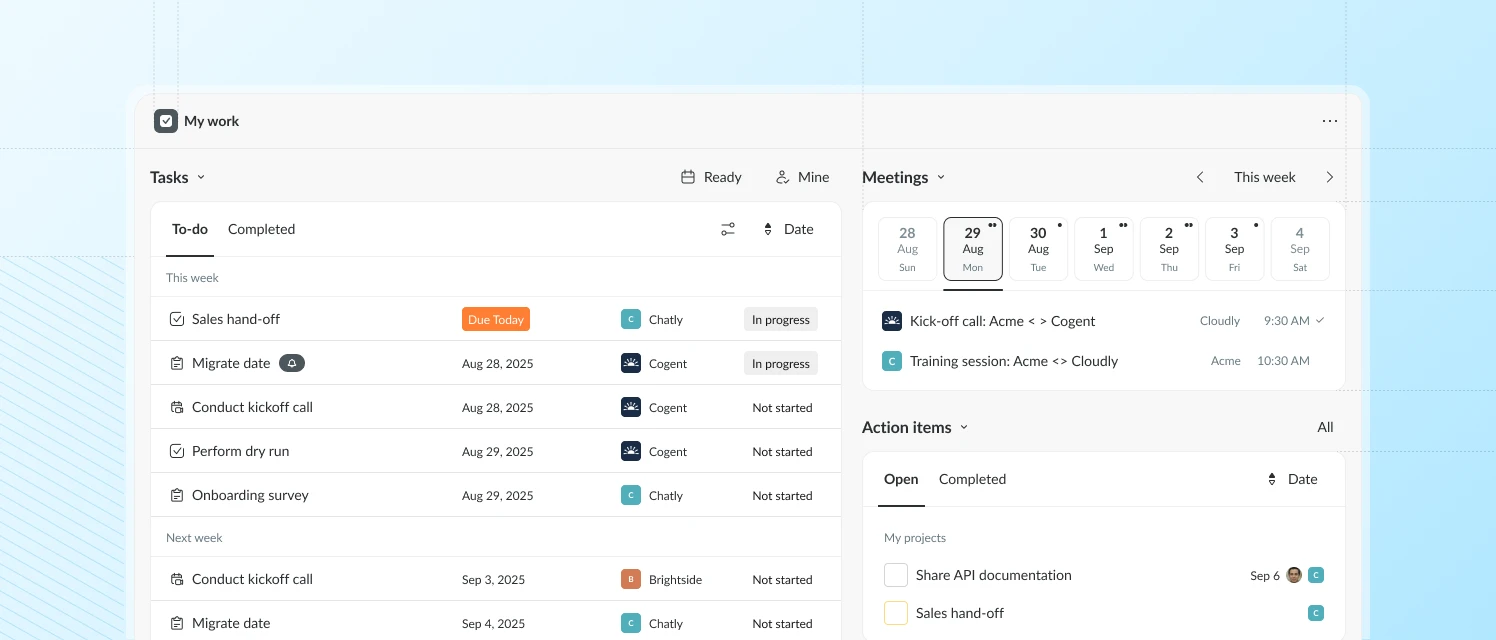
Task: Select the 28 Aug Sunday date
Action: tap(907, 249)
